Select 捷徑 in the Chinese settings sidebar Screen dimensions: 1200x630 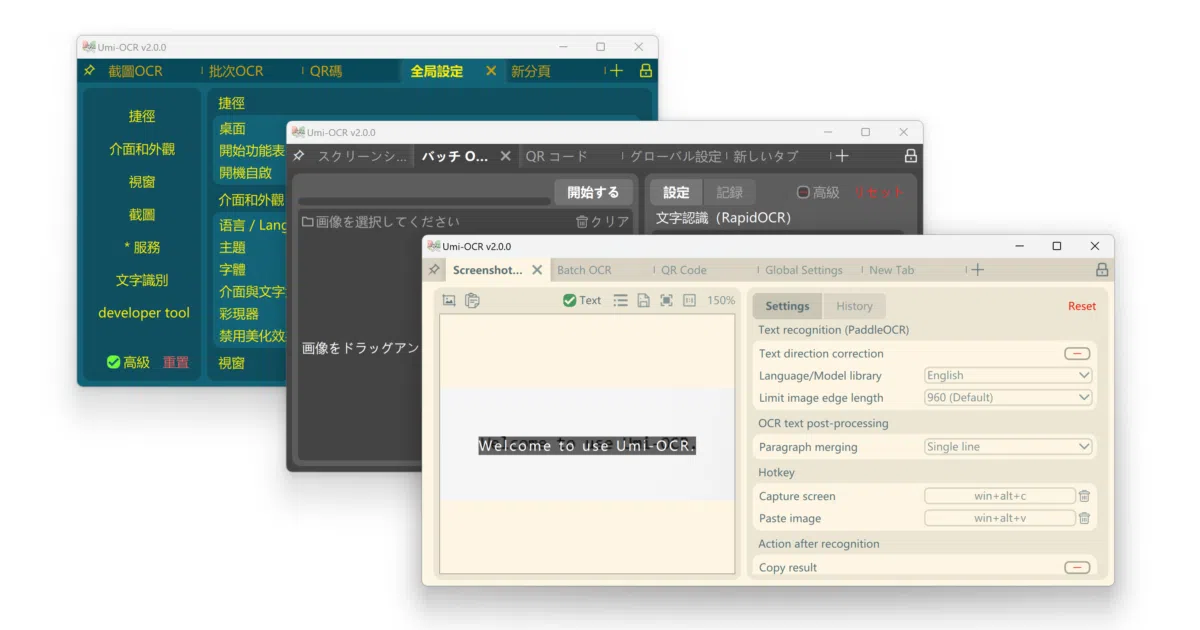click(x=142, y=116)
